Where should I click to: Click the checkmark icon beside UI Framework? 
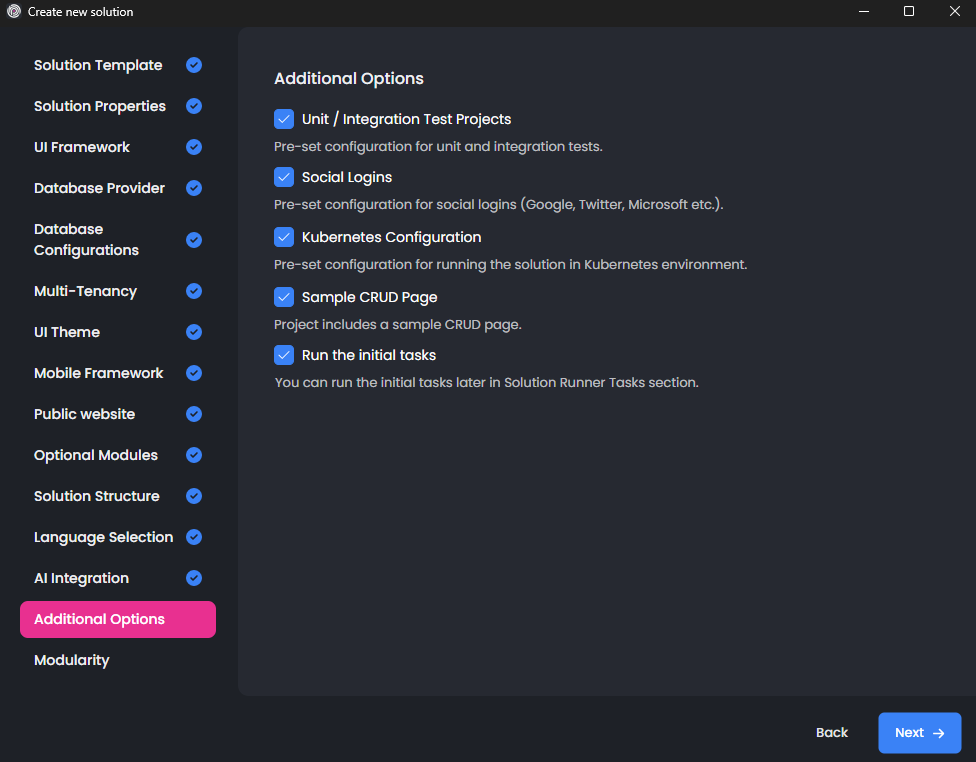[194, 147]
